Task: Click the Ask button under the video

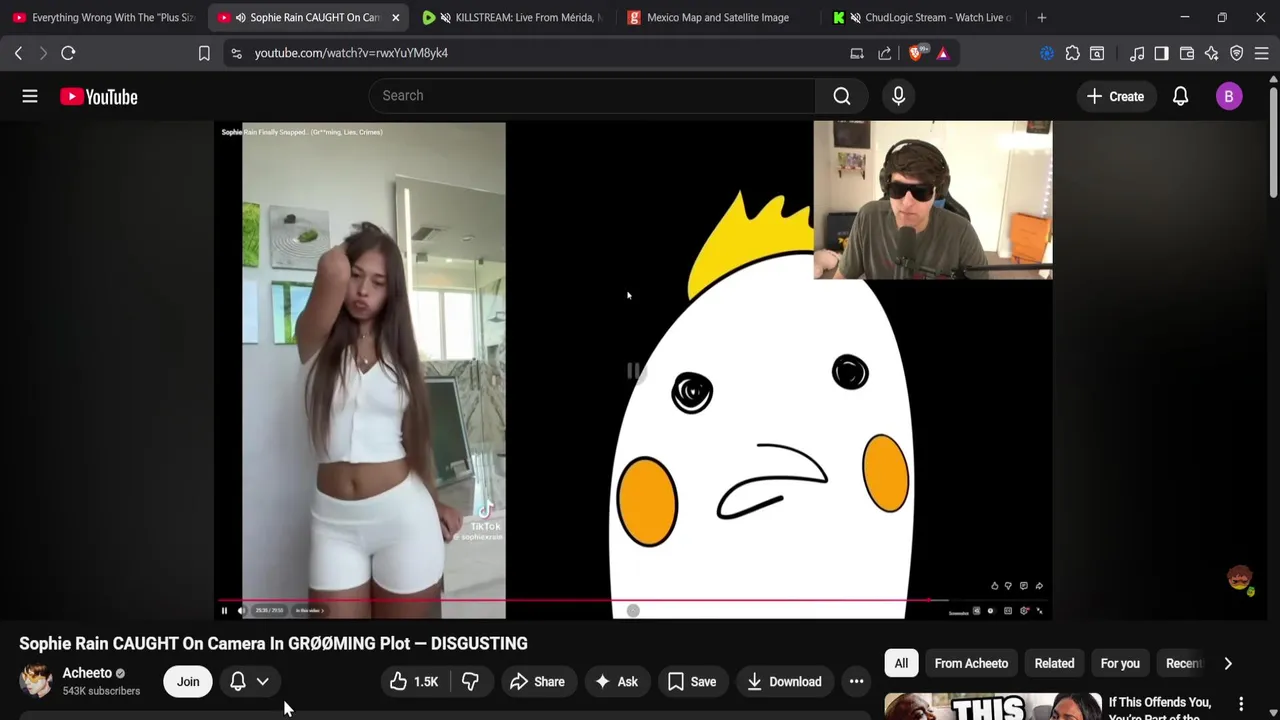Action: coord(616,681)
